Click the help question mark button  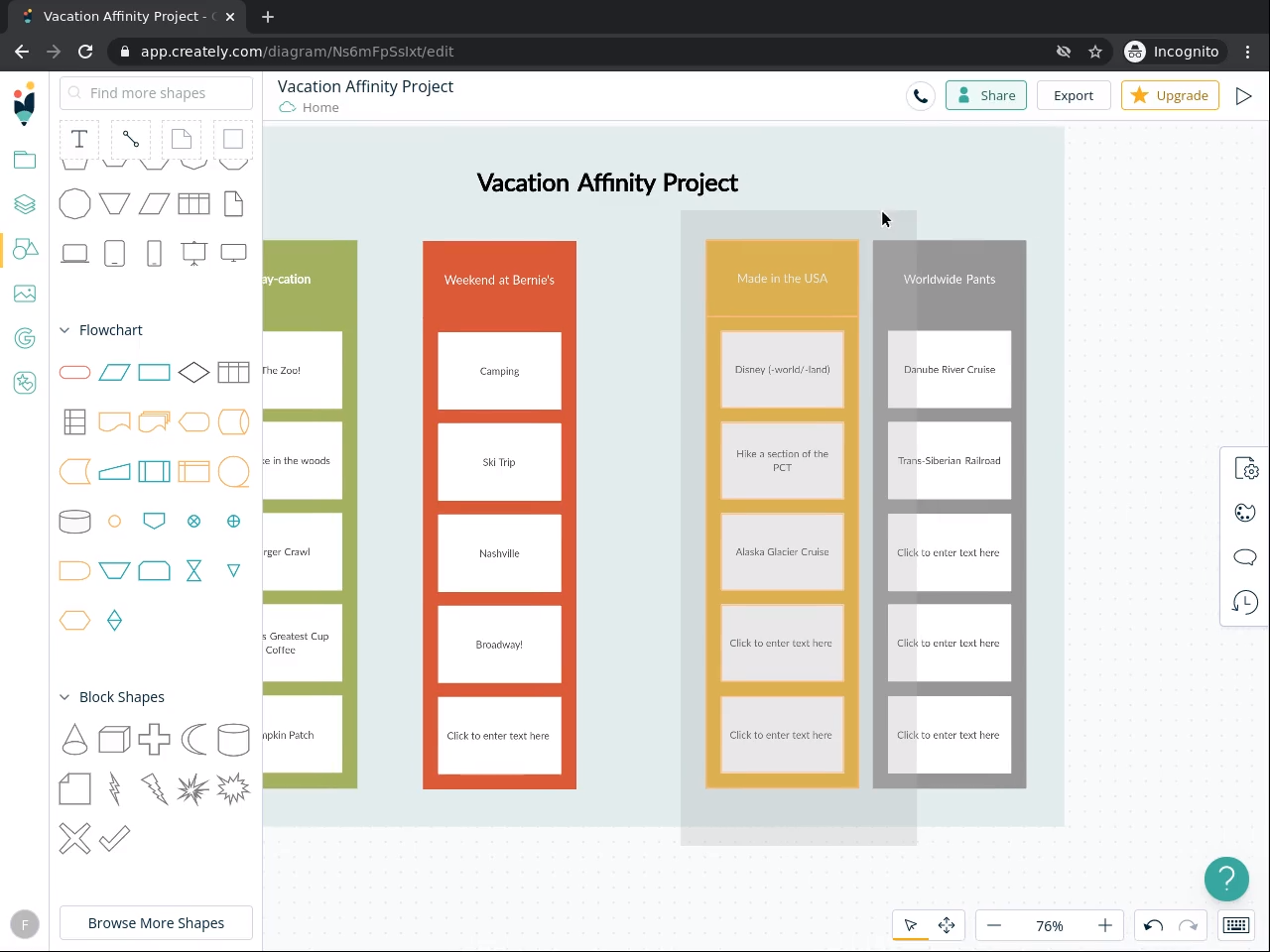point(1226,879)
